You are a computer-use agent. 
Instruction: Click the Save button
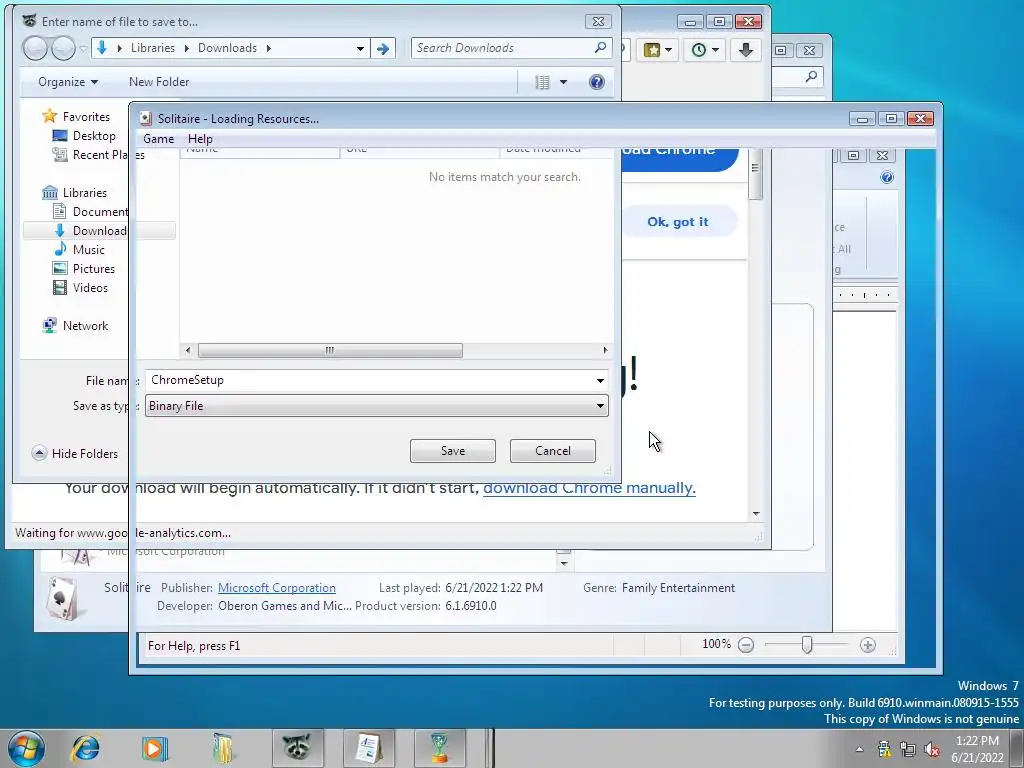click(x=453, y=451)
